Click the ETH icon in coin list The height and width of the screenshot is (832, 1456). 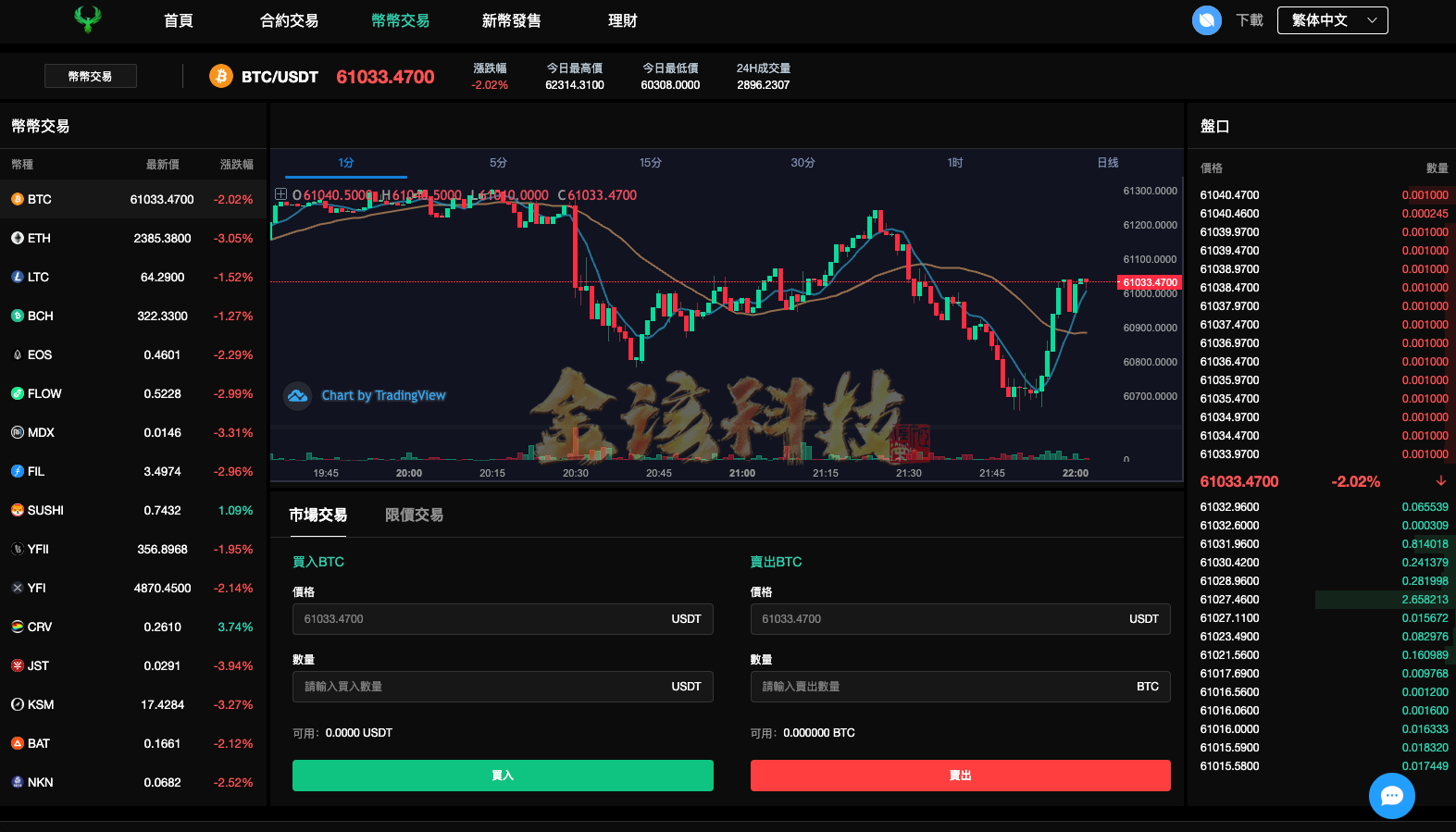coord(18,238)
